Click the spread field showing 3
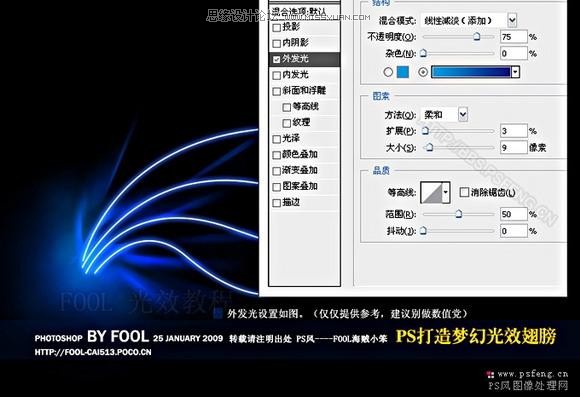The width and height of the screenshot is (580, 397). pos(513,131)
